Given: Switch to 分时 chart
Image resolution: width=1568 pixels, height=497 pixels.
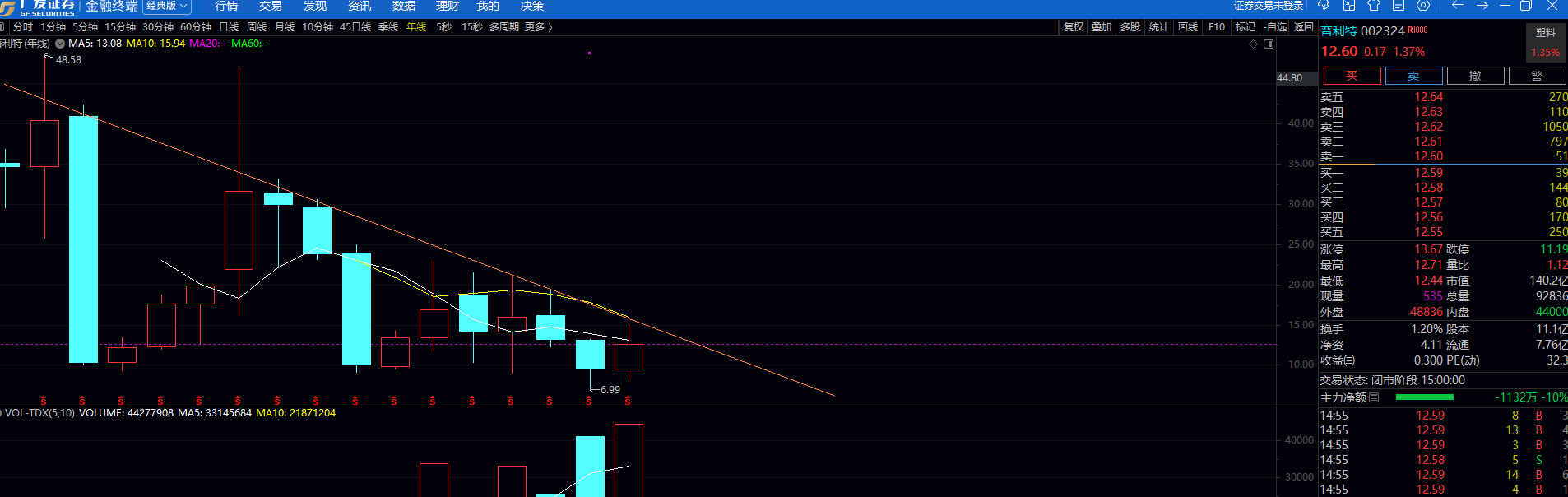Looking at the screenshot, I should (23, 27).
